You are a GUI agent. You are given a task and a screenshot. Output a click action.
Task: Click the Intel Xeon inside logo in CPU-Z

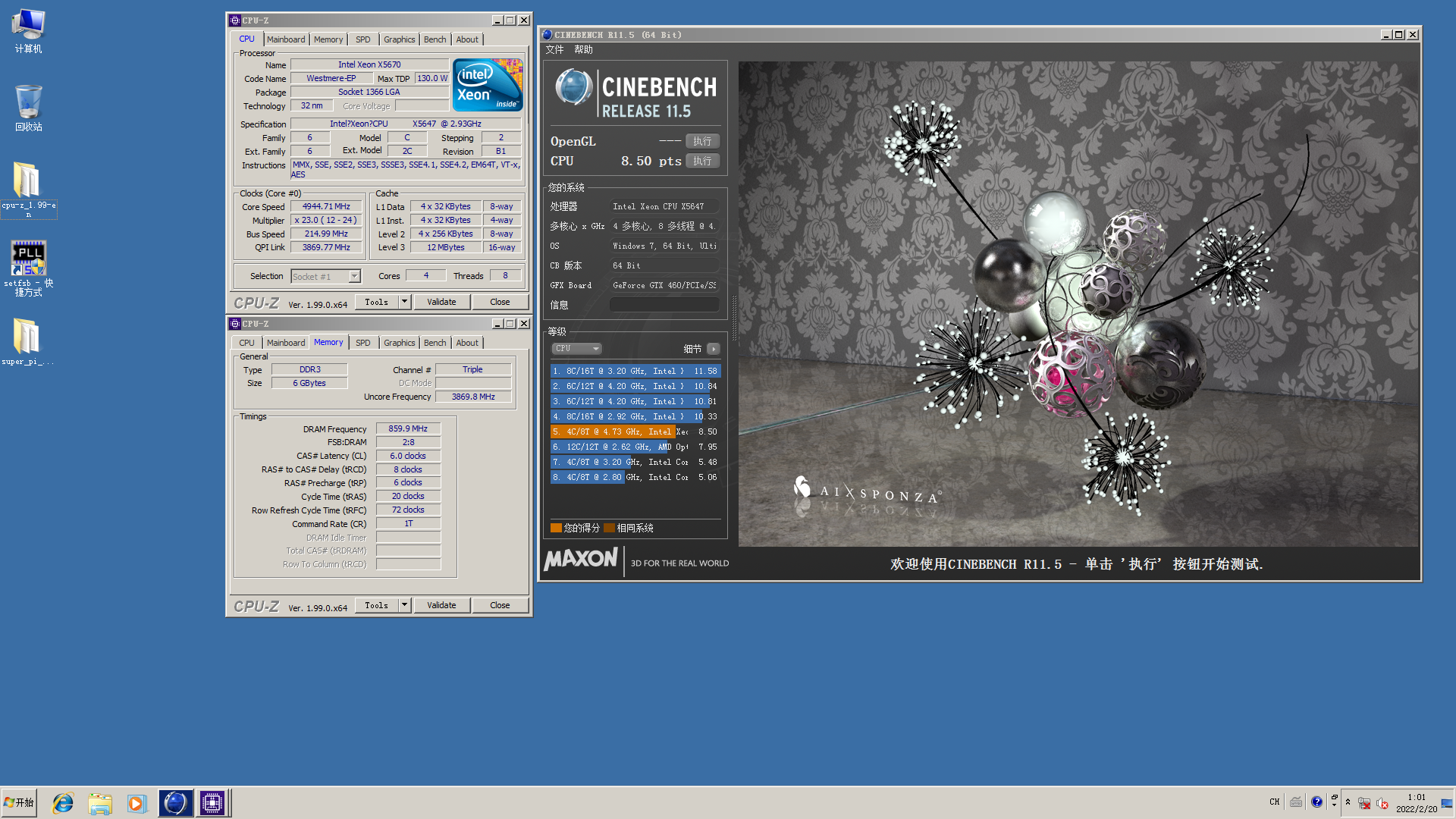point(488,85)
